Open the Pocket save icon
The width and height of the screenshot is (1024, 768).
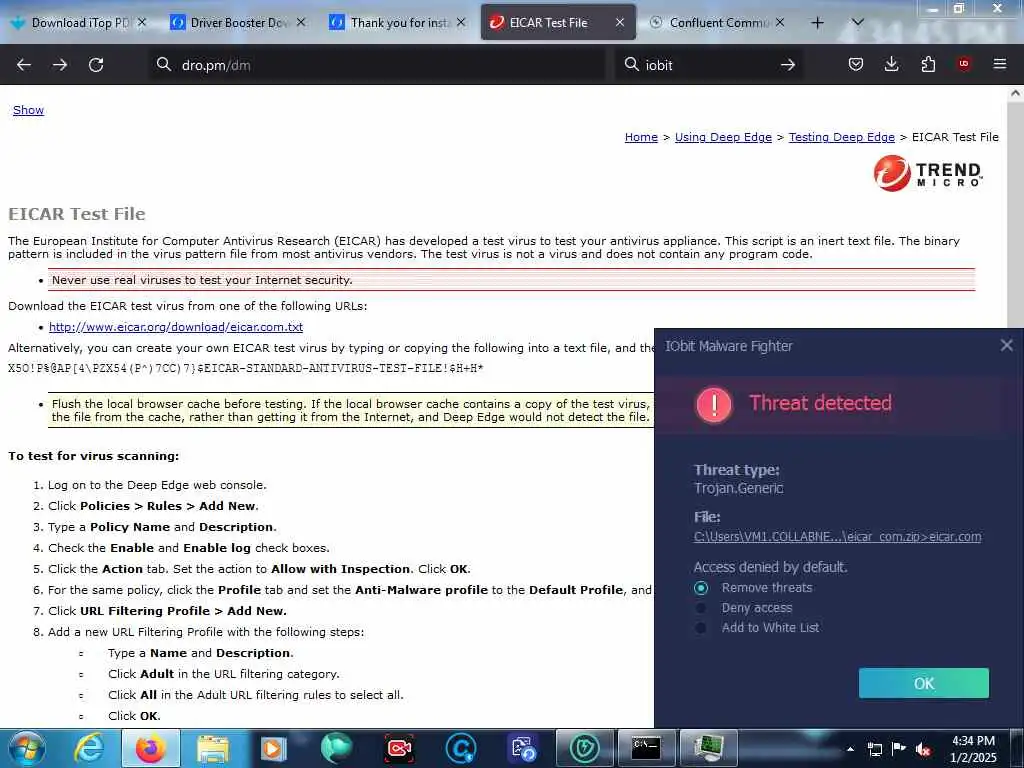click(856, 64)
